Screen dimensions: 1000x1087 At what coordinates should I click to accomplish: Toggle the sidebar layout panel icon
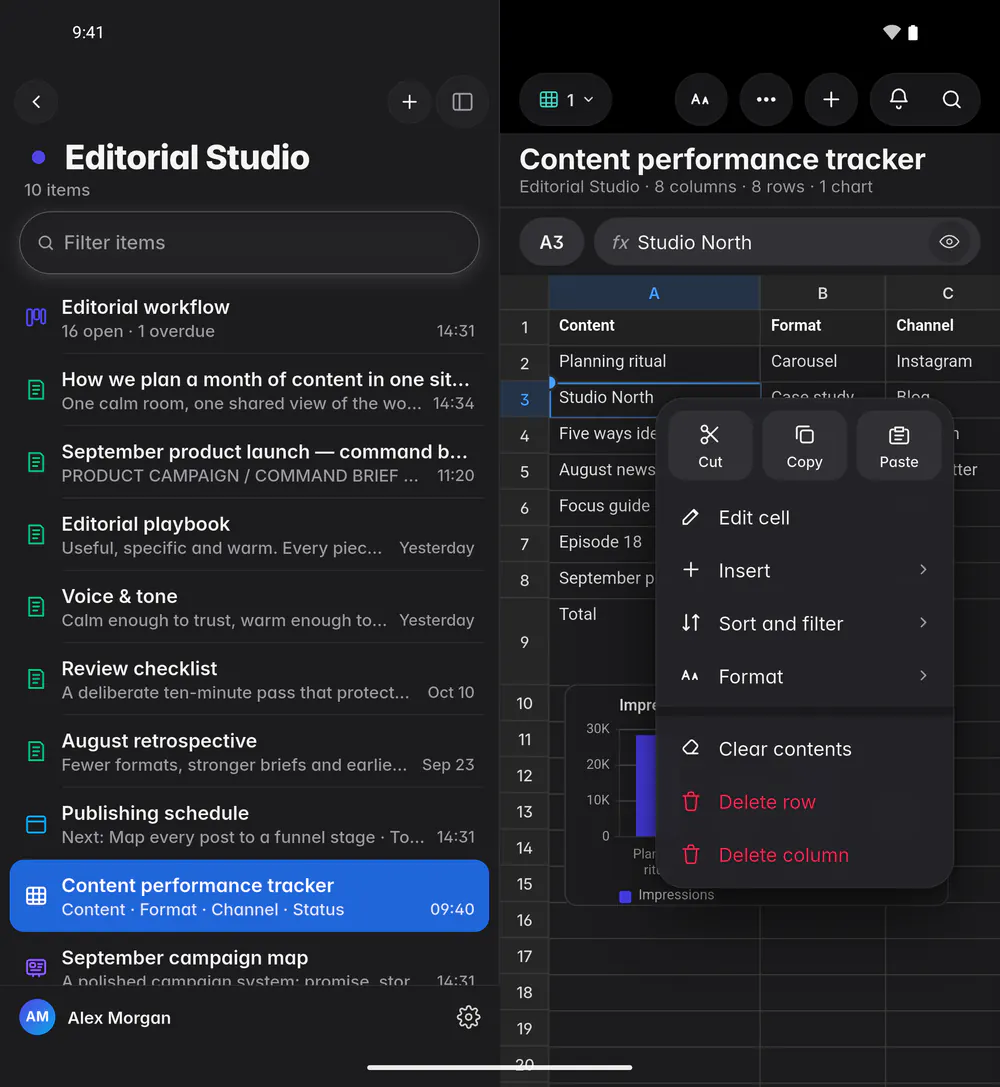pyautogui.click(x=462, y=102)
